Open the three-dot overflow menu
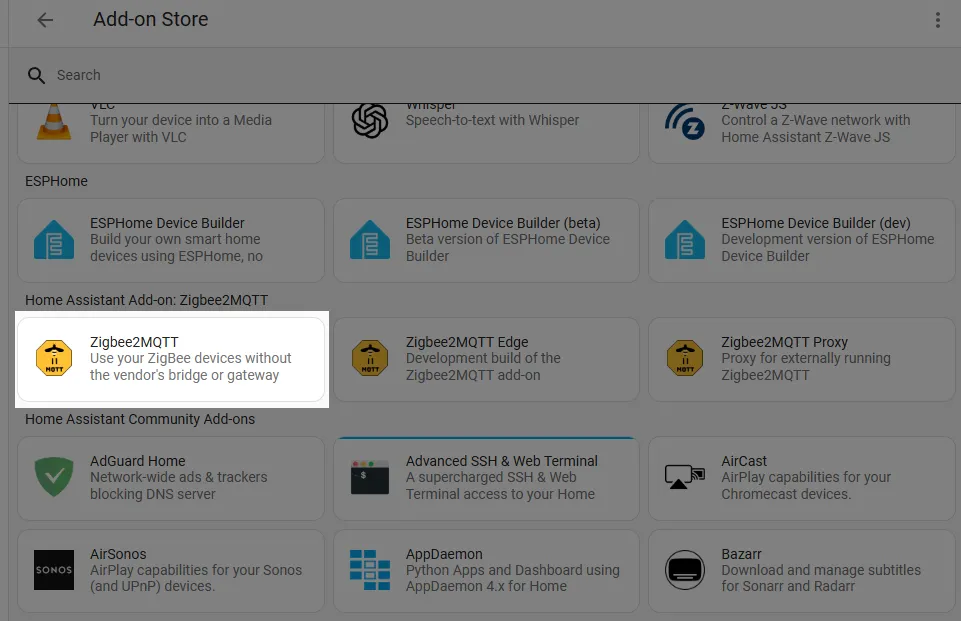The image size is (961, 621). pos(937,19)
